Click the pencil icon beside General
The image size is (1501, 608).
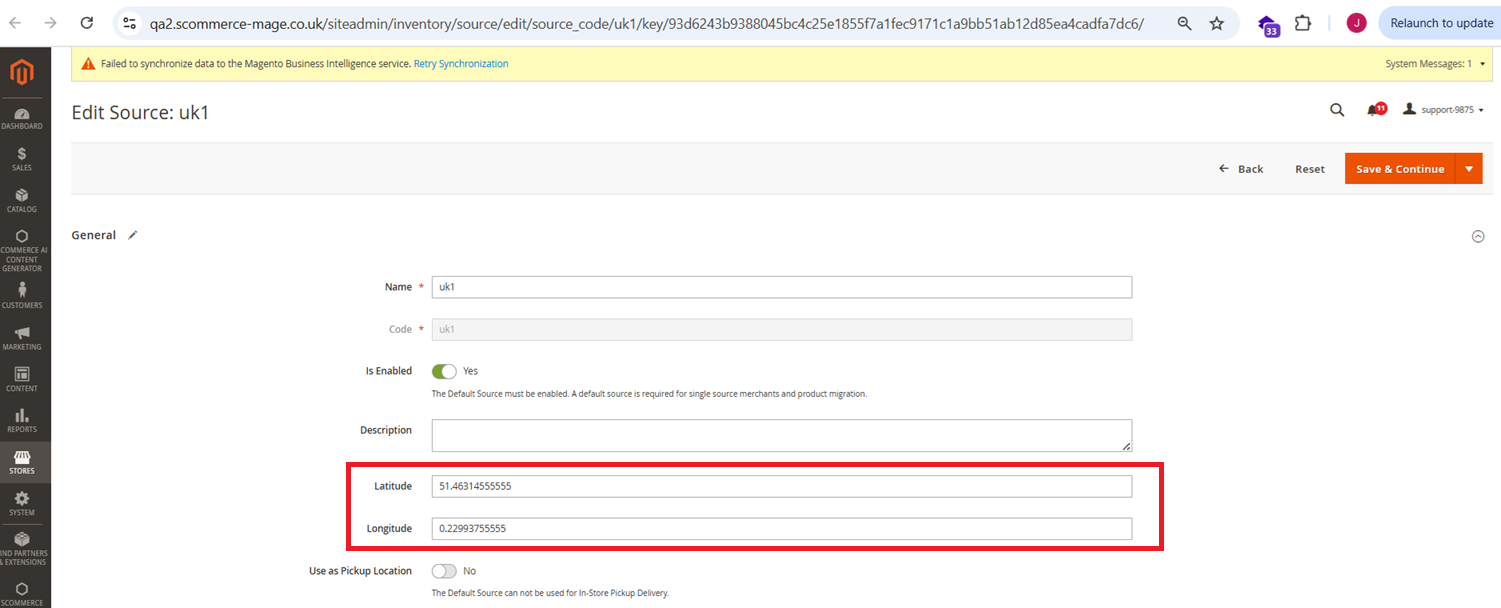tap(133, 235)
